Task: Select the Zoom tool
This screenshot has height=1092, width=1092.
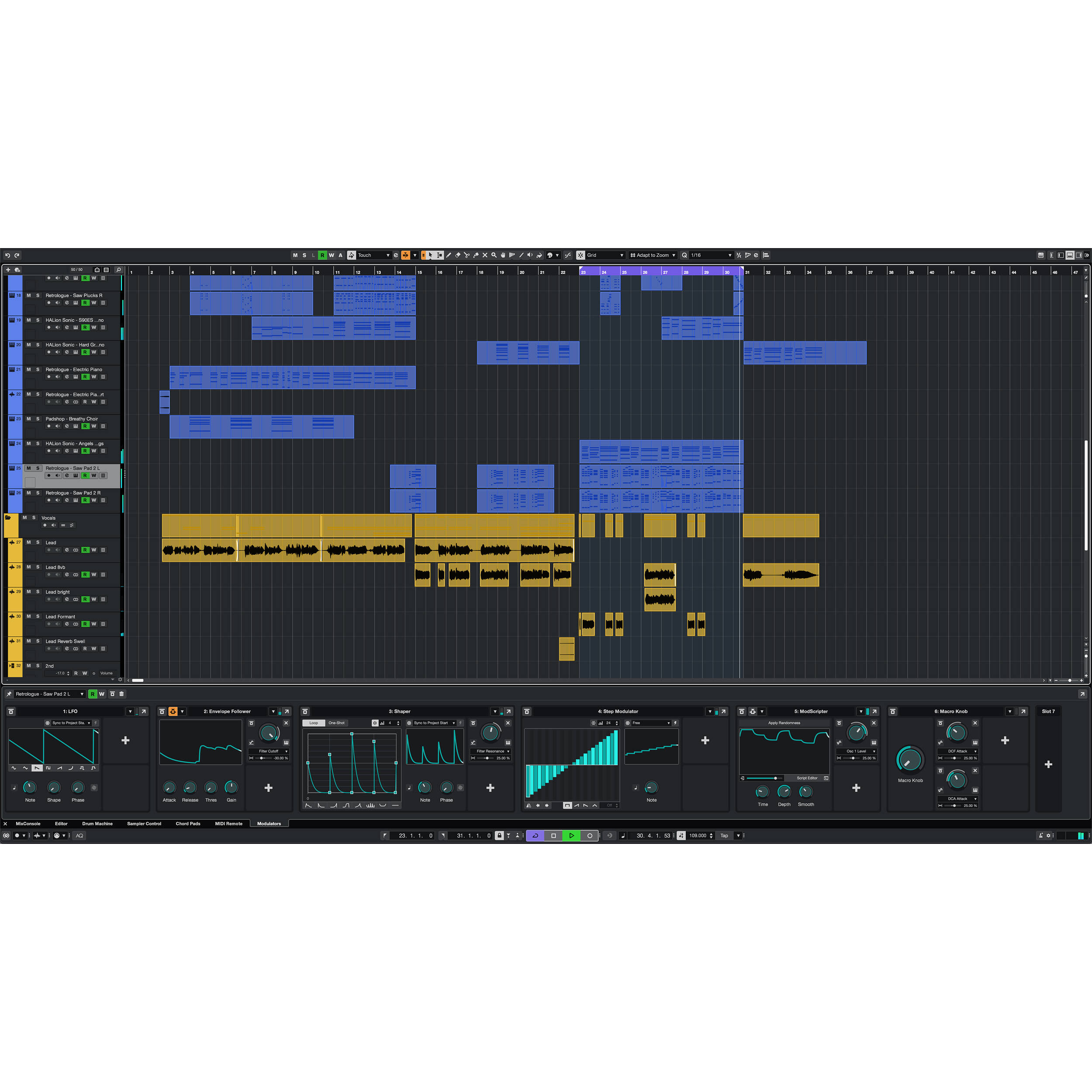Action: (x=494, y=255)
